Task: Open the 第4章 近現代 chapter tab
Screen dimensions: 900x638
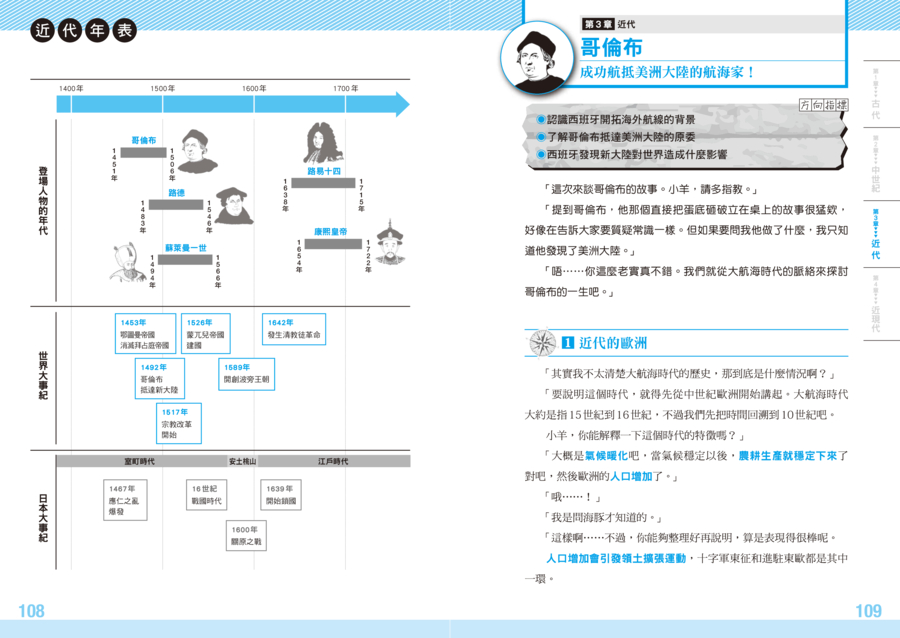Action: point(875,304)
